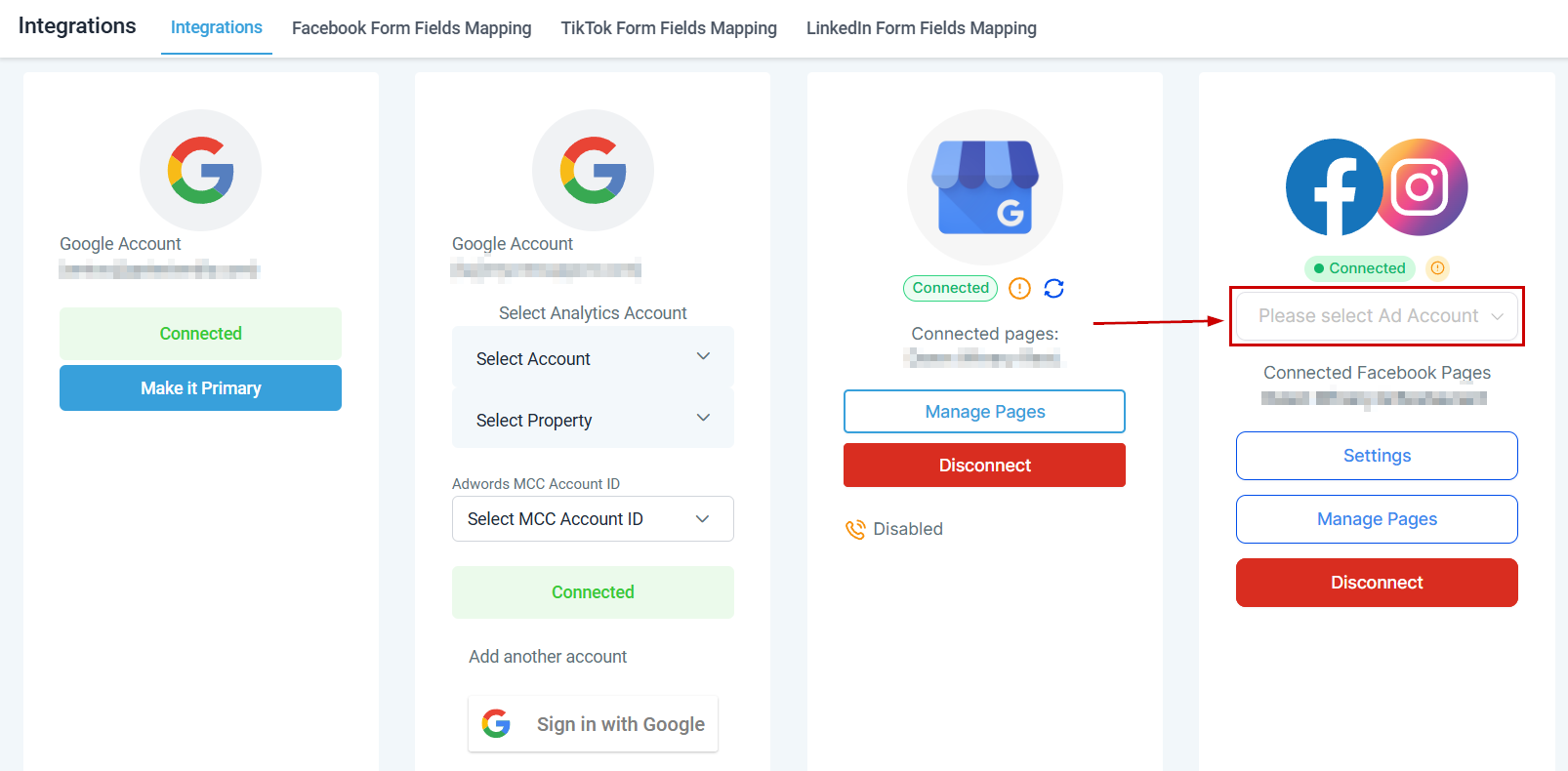Screen dimensions: 1568x771
Task: Disconnect the Google Business Profile
Action: [x=984, y=466]
